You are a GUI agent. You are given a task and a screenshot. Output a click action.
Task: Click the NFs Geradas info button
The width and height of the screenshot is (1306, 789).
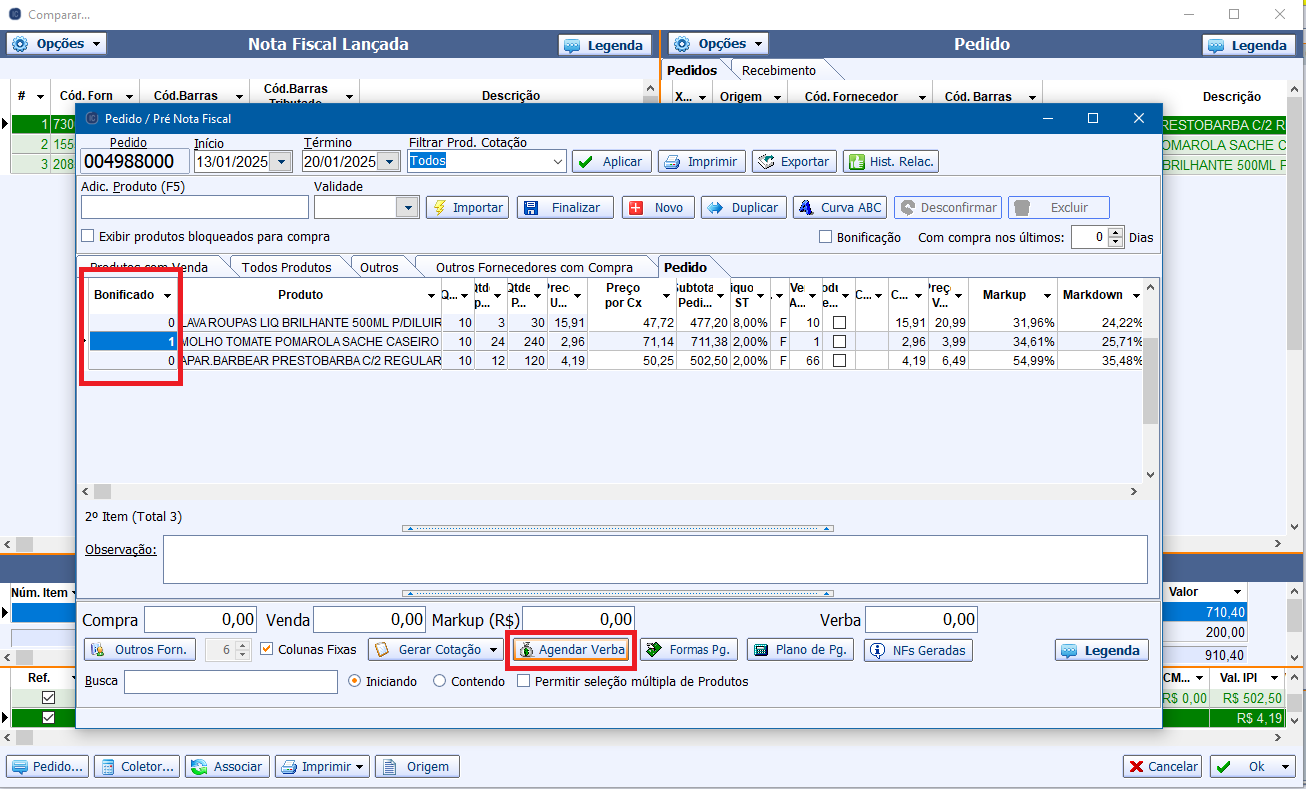point(918,650)
